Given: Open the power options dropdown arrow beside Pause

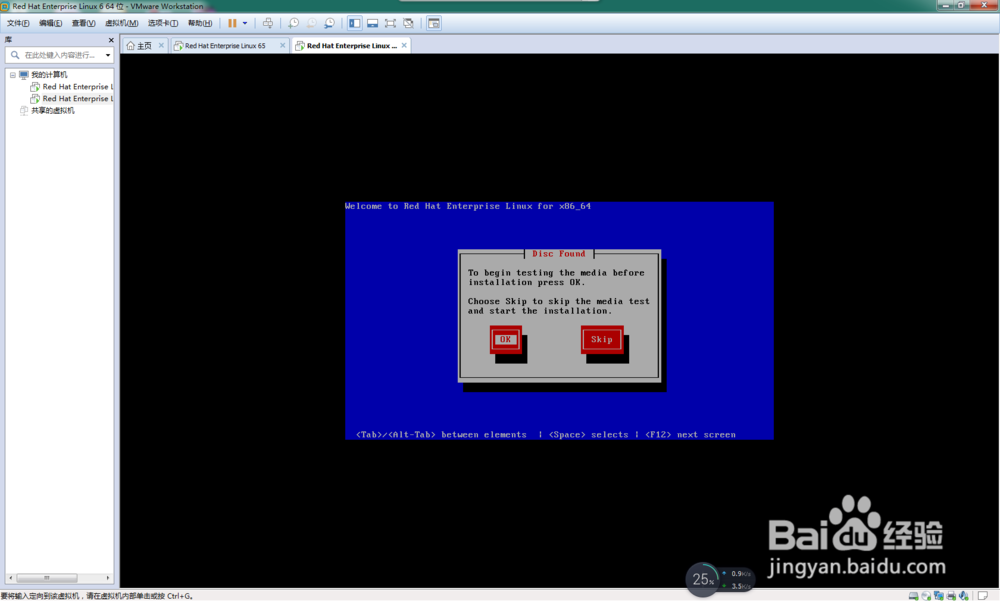Looking at the screenshot, I should tap(245, 23).
